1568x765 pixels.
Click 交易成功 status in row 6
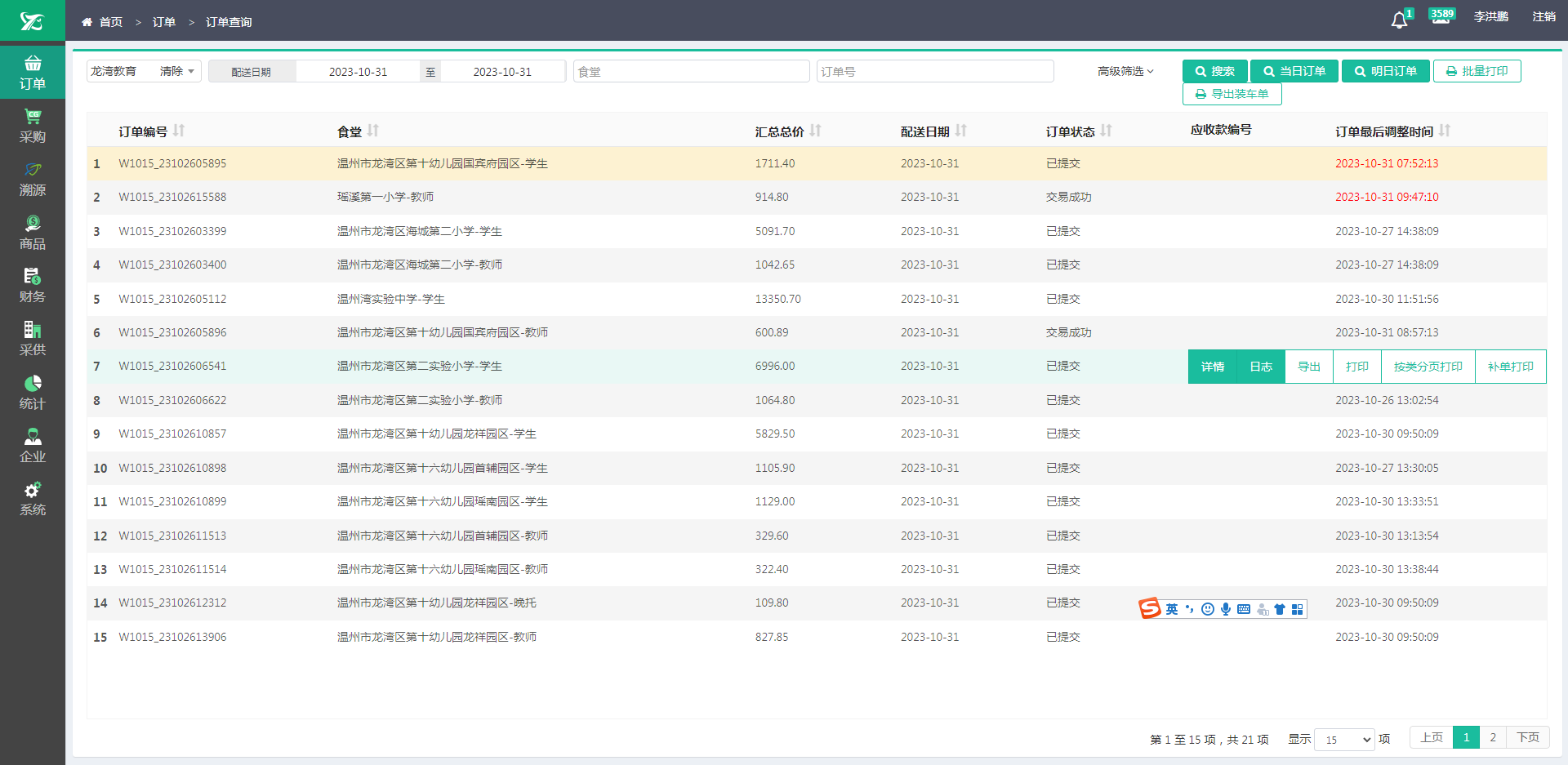[1068, 332]
